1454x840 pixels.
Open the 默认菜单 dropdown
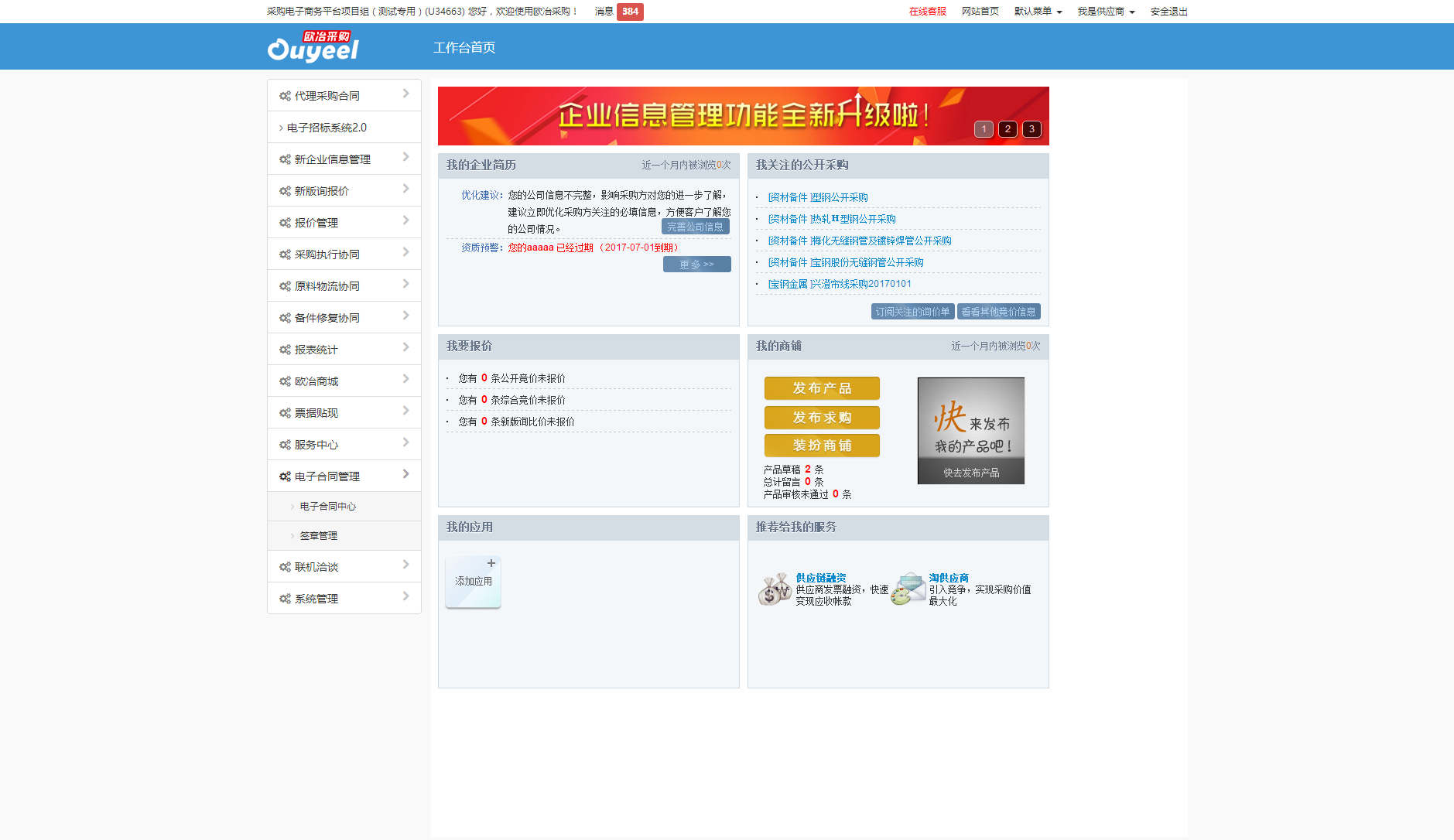point(1038,12)
